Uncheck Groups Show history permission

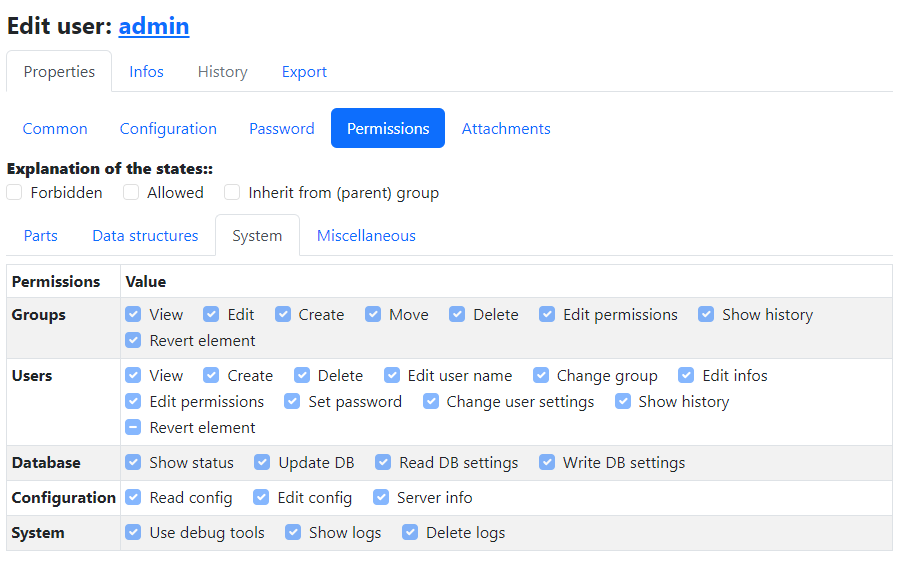click(706, 315)
